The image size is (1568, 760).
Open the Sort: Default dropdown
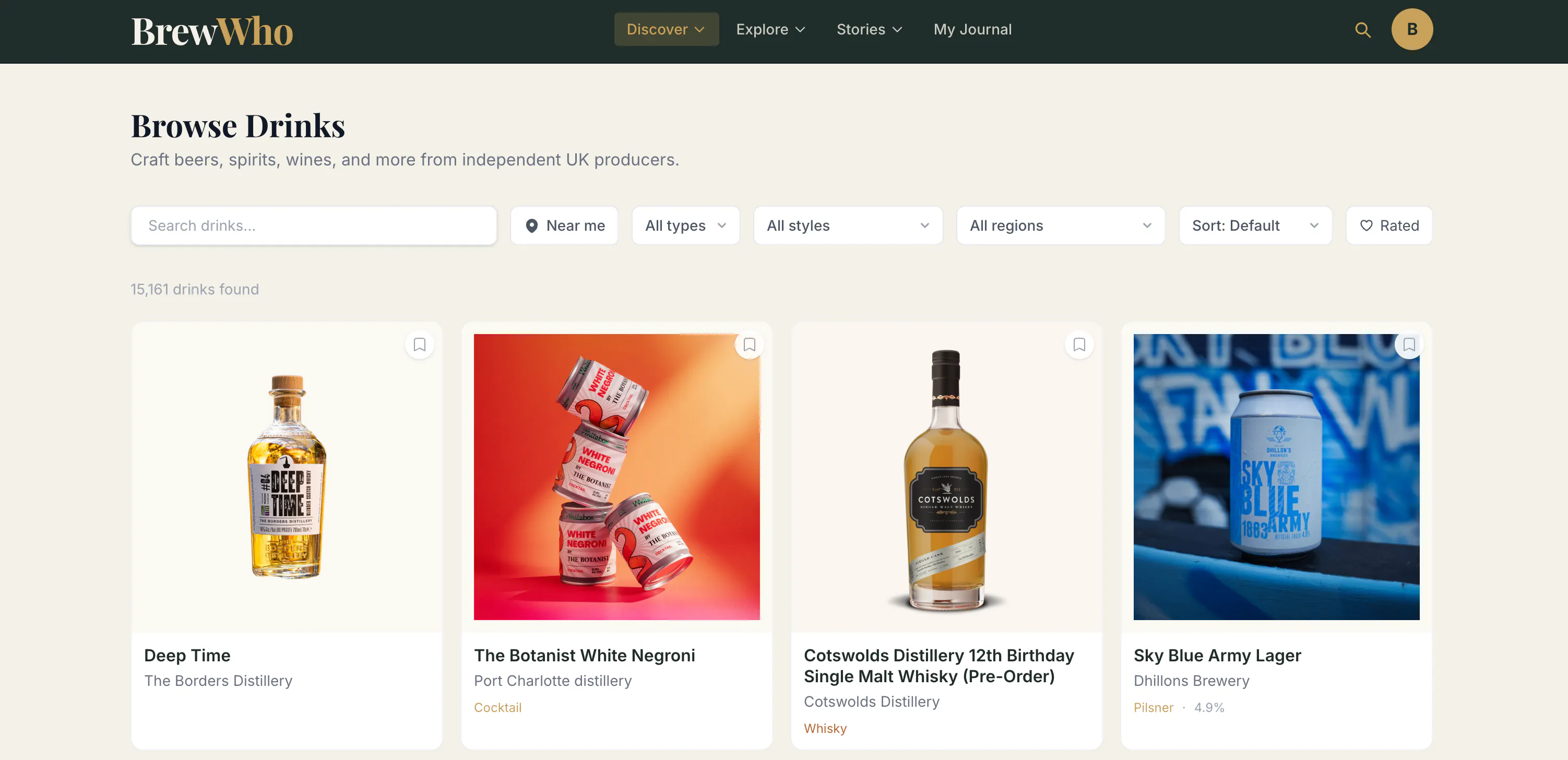tap(1255, 225)
